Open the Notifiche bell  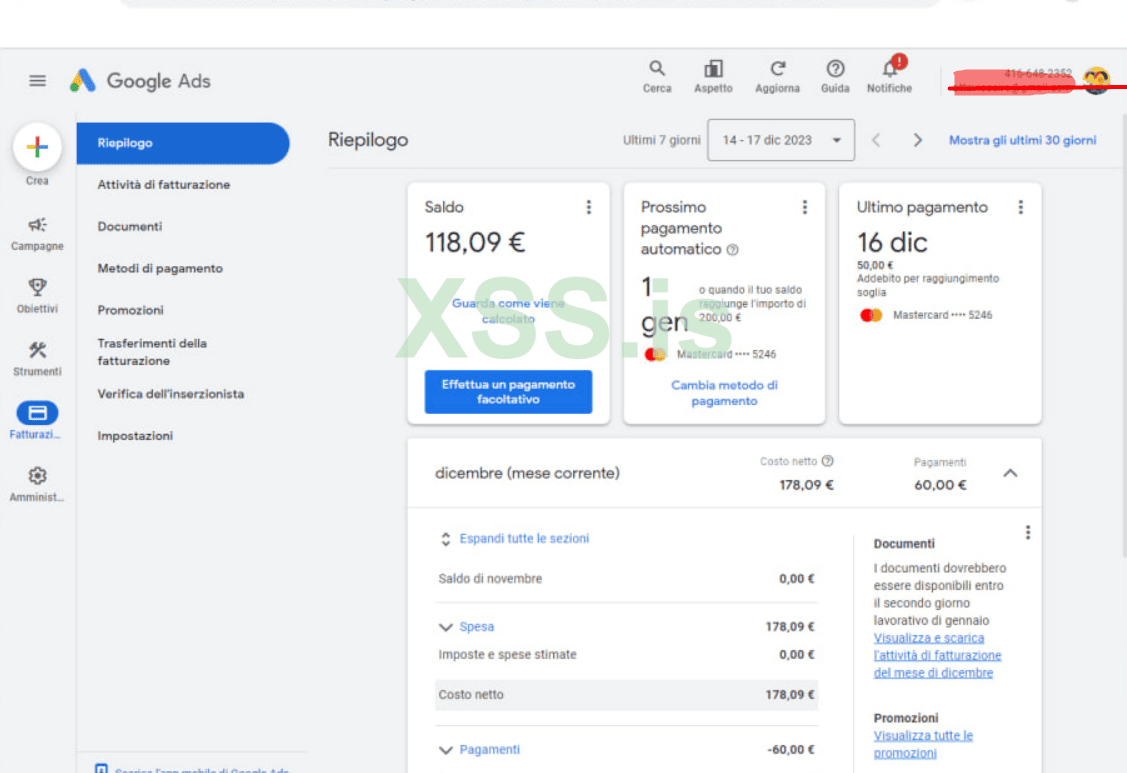pos(889,76)
